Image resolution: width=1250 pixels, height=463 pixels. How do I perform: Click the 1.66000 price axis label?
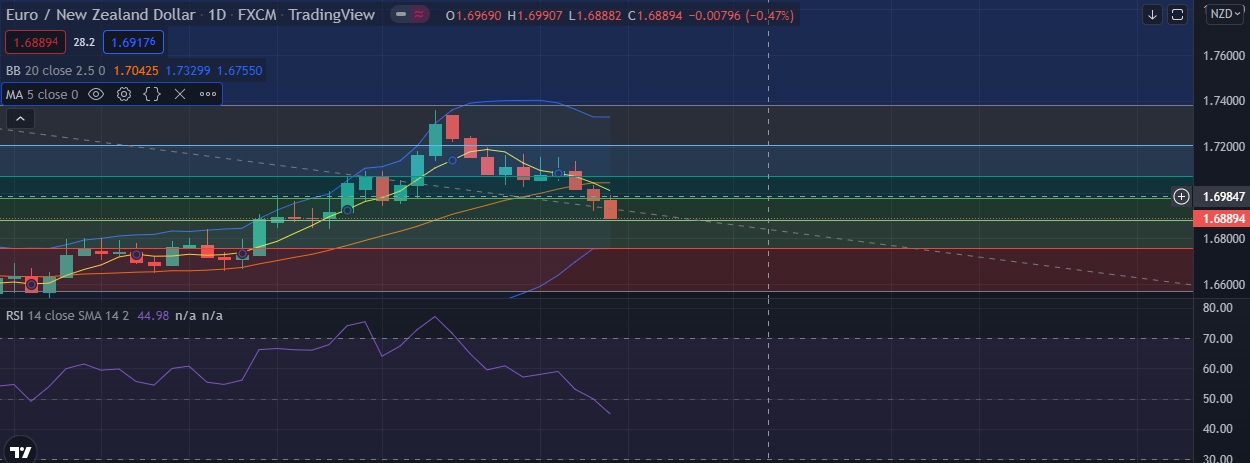(1223, 284)
